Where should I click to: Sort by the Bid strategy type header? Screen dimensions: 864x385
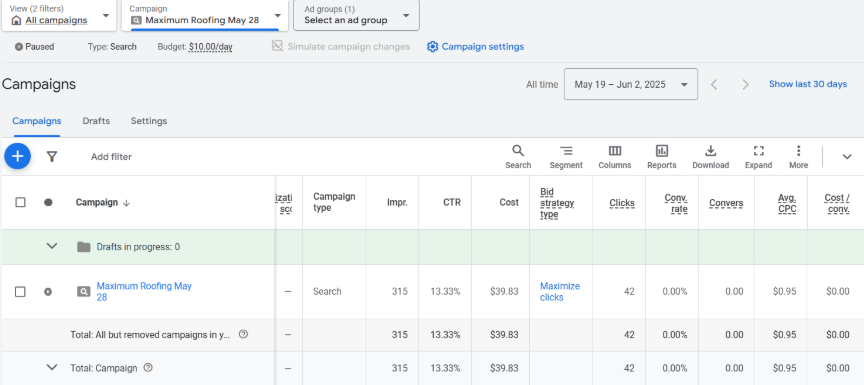557,203
